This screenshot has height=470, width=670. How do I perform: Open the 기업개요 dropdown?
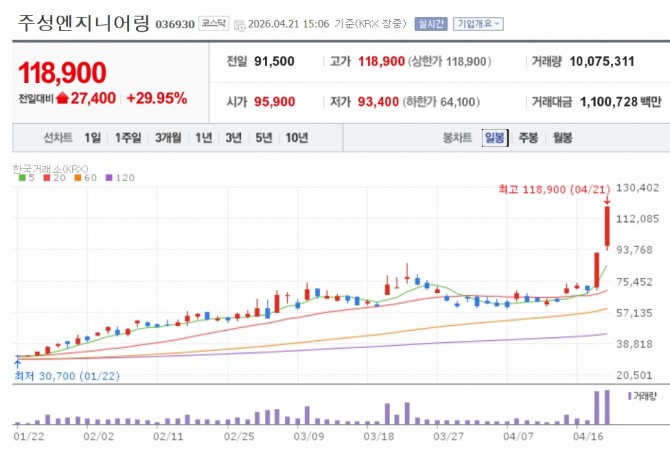(x=478, y=24)
